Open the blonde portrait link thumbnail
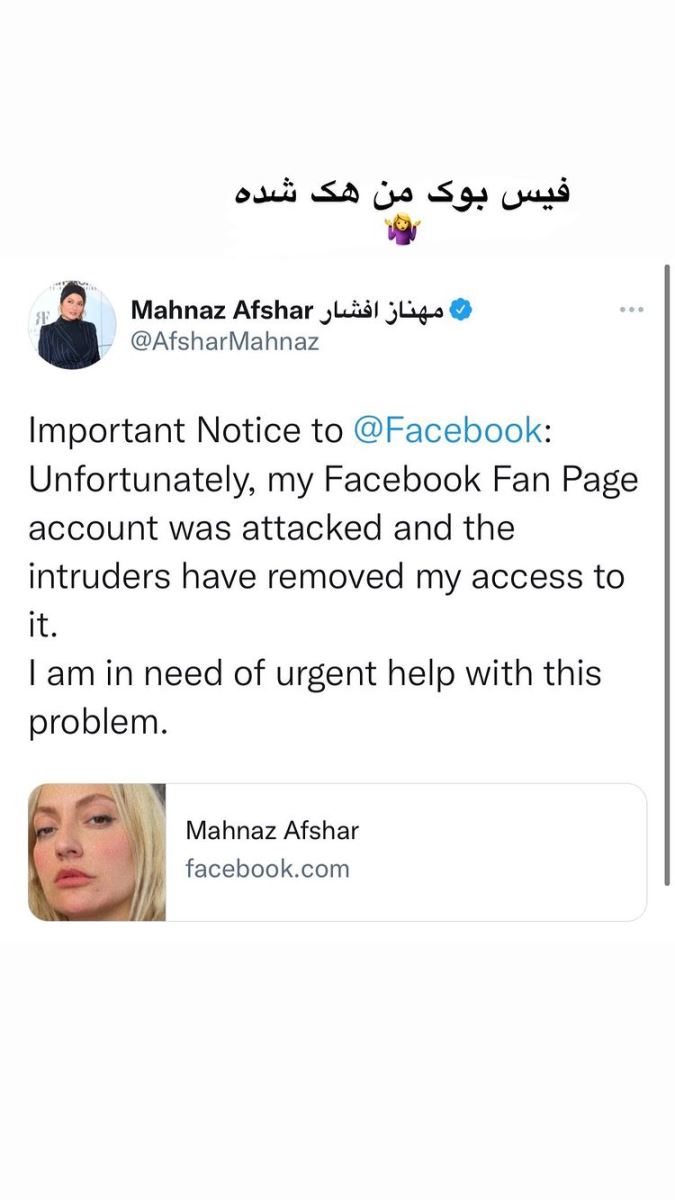Viewport: 675px width, 1200px height. coord(97,852)
